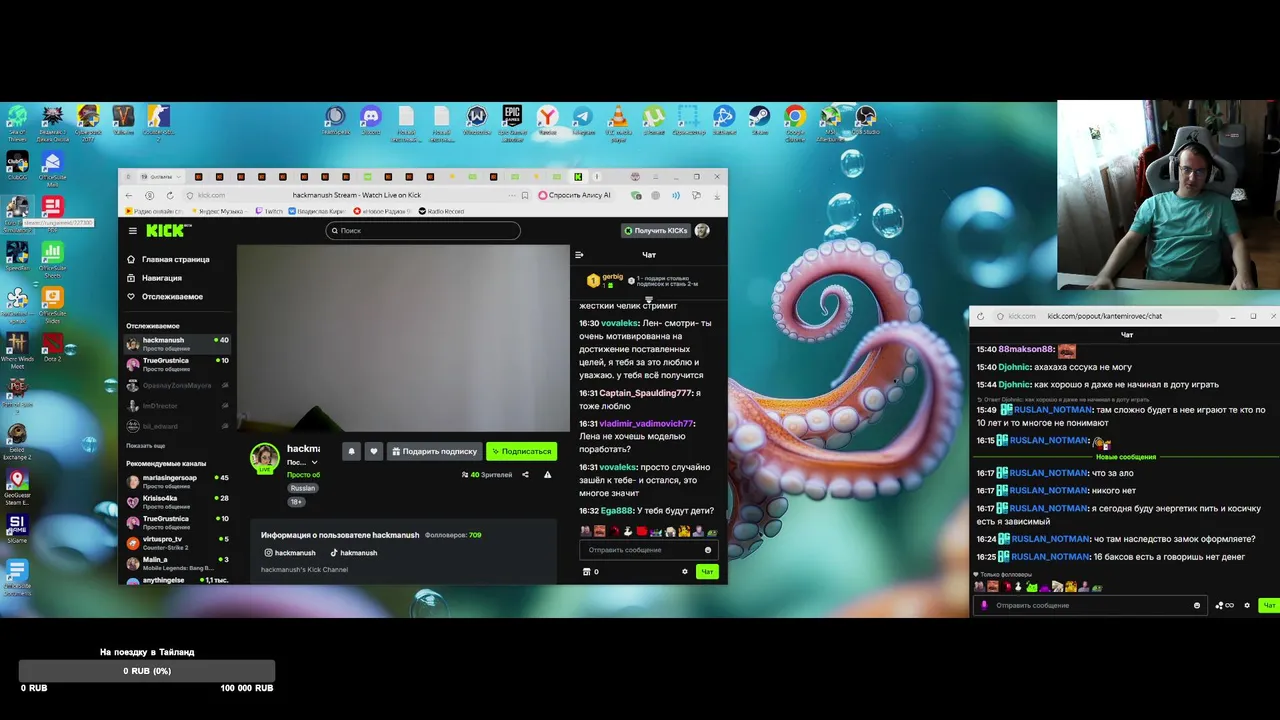Go to Главная страница in sidebar
1280x720 pixels.
[x=168, y=259]
